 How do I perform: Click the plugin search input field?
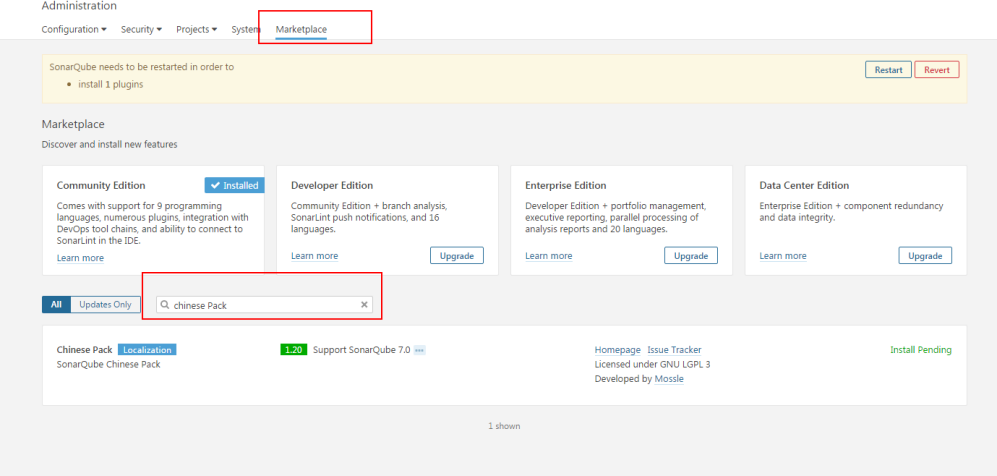tap(265, 305)
